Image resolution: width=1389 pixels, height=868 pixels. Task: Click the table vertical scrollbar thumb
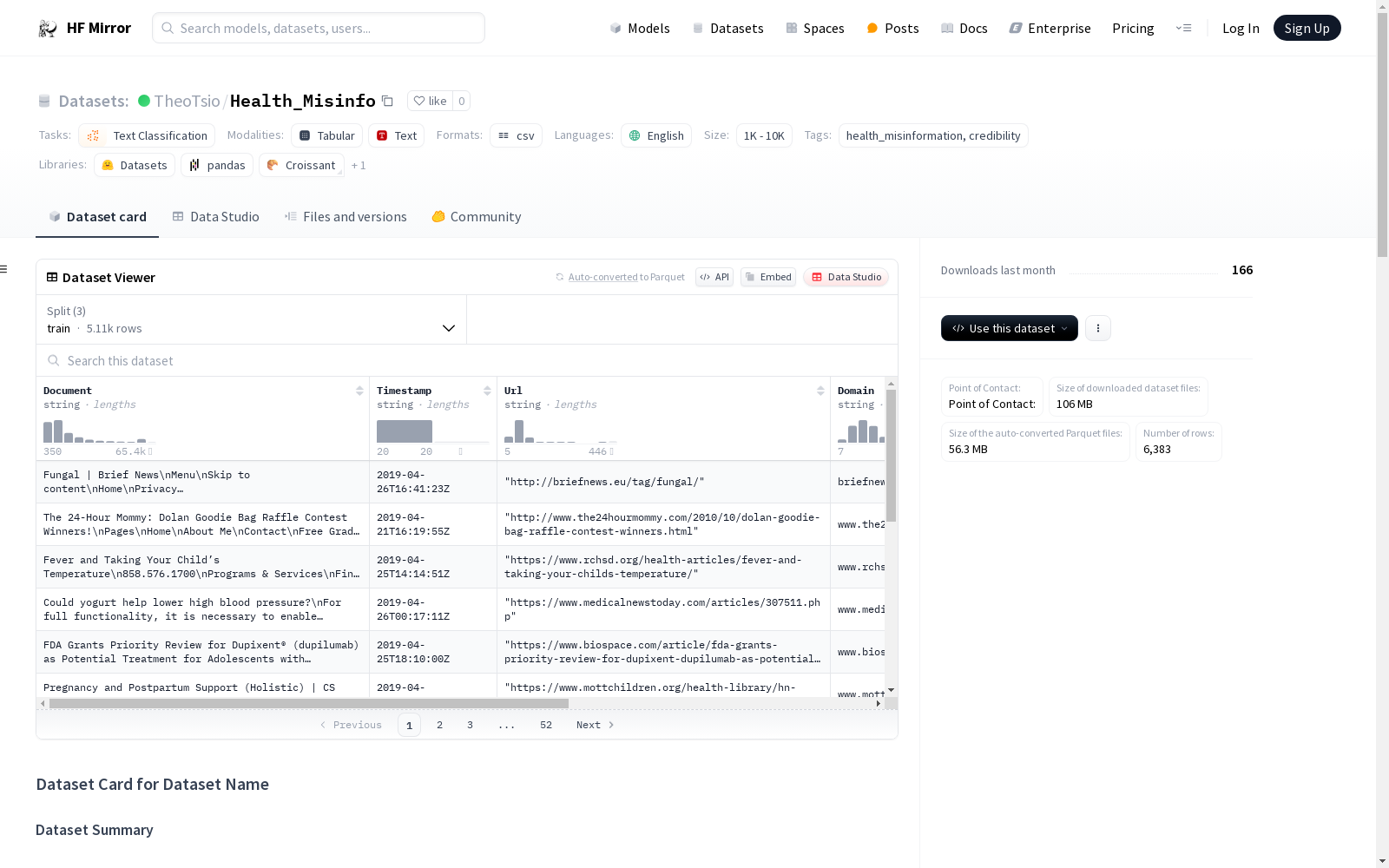pyautogui.click(x=891, y=456)
